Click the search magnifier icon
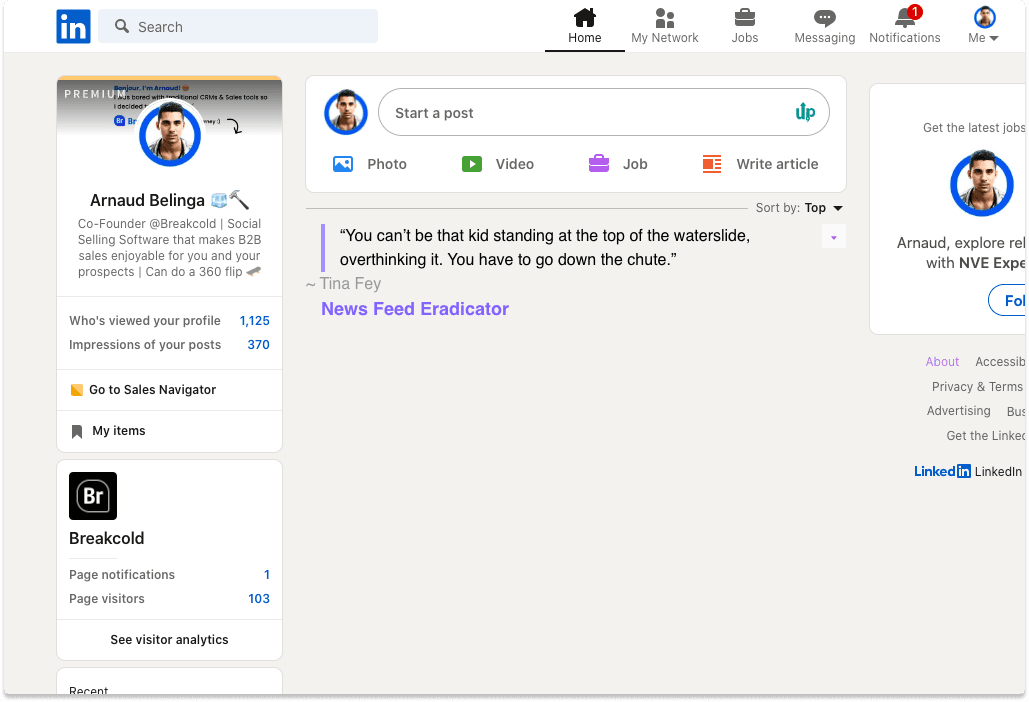This screenshot has height=702, width=1029. (121, 26)
